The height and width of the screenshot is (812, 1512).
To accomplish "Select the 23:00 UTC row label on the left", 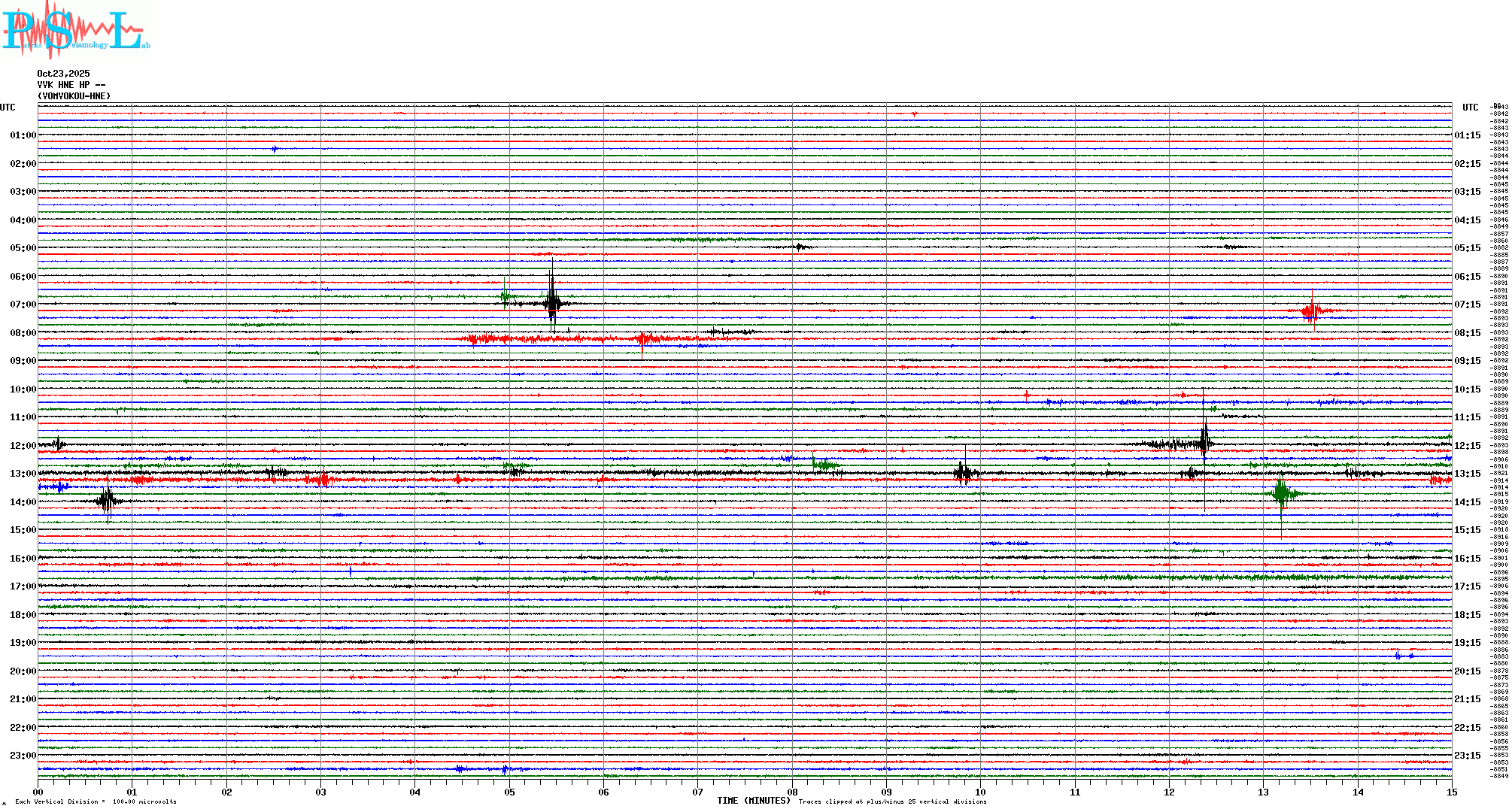I will point(23,756).
